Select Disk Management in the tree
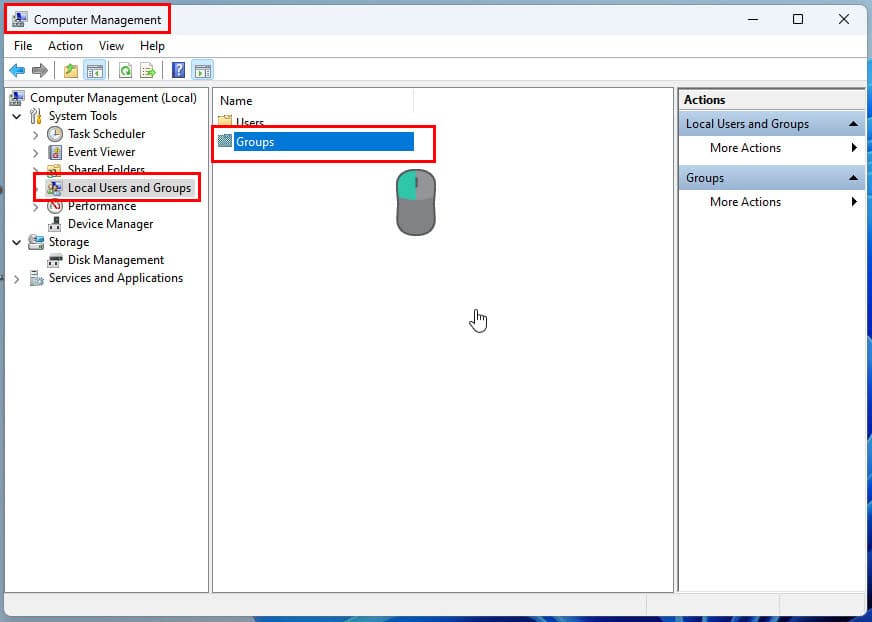This screenshot has width=872, height=622. click(116, 260)
